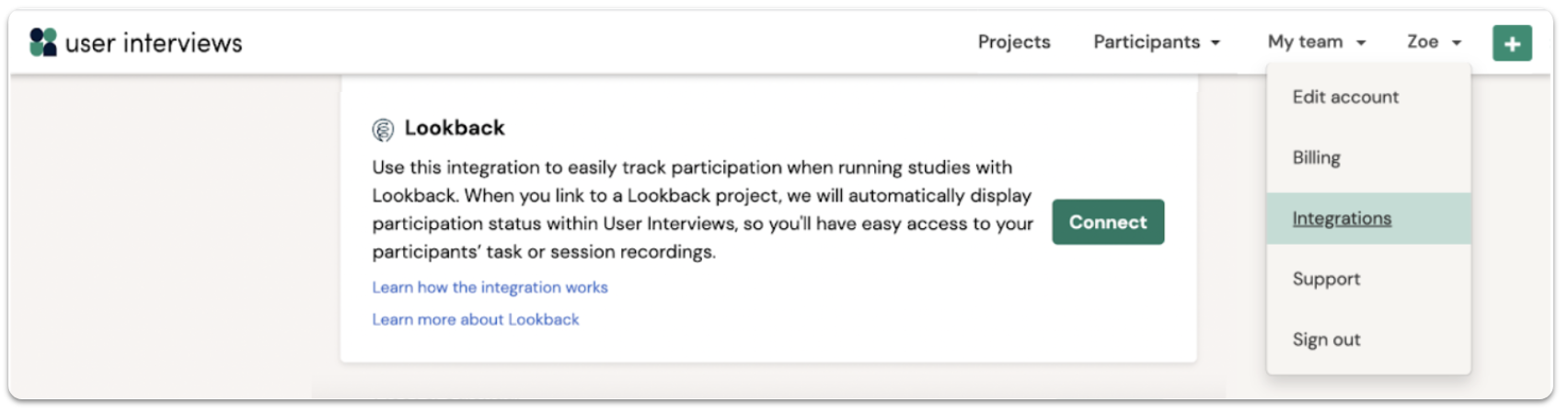The image size is (1568, 414).
Task: Connect the Lookback integration
Action: click(x=1108, y=222)
